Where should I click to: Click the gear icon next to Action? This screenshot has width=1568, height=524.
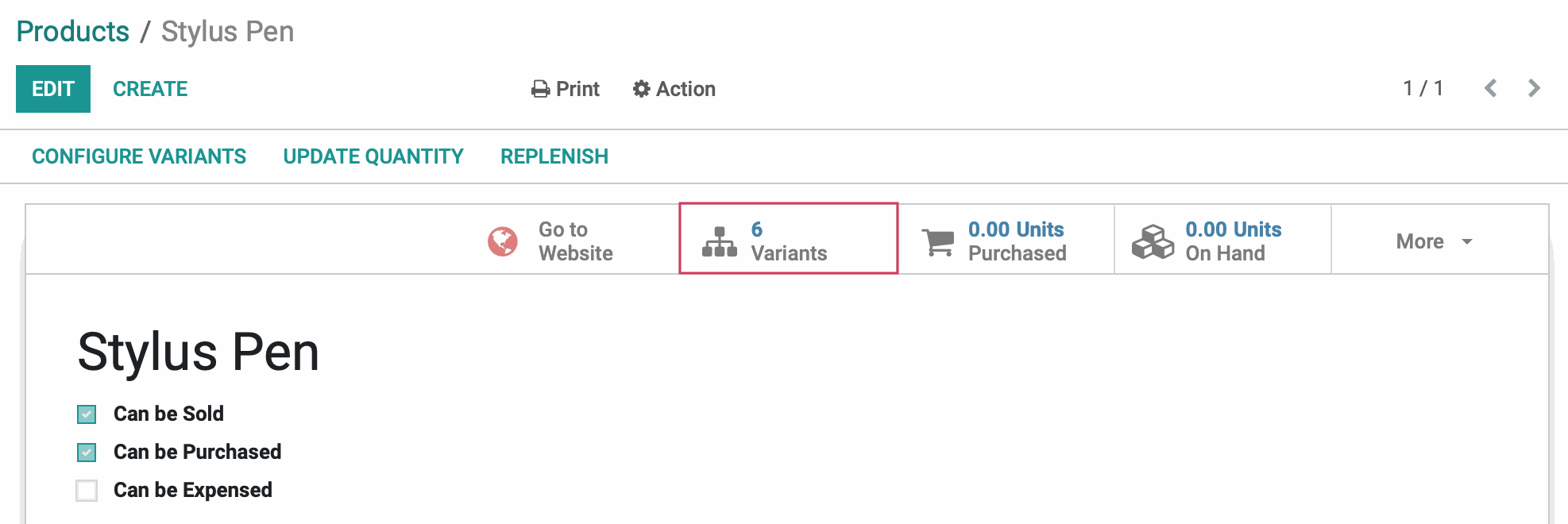(642, 89)
